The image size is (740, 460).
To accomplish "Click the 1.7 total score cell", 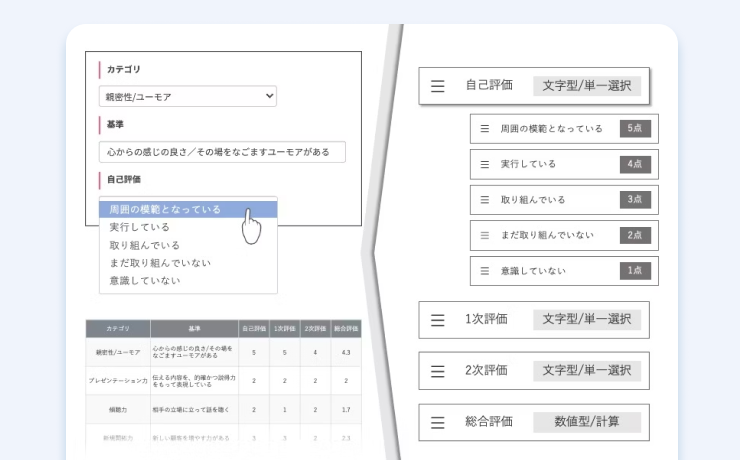I will [346, 410].
